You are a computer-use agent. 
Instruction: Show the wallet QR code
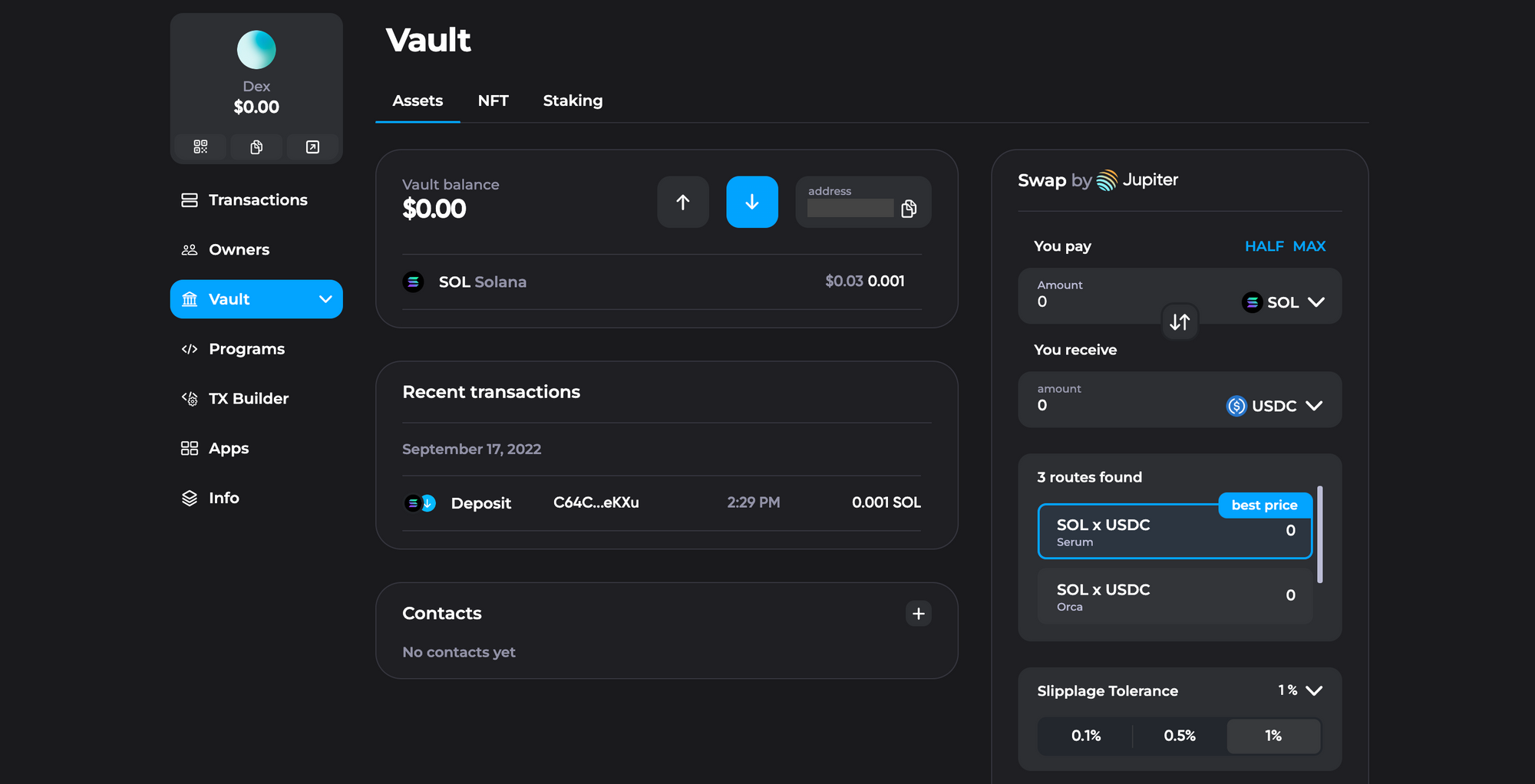pos(200,147)
